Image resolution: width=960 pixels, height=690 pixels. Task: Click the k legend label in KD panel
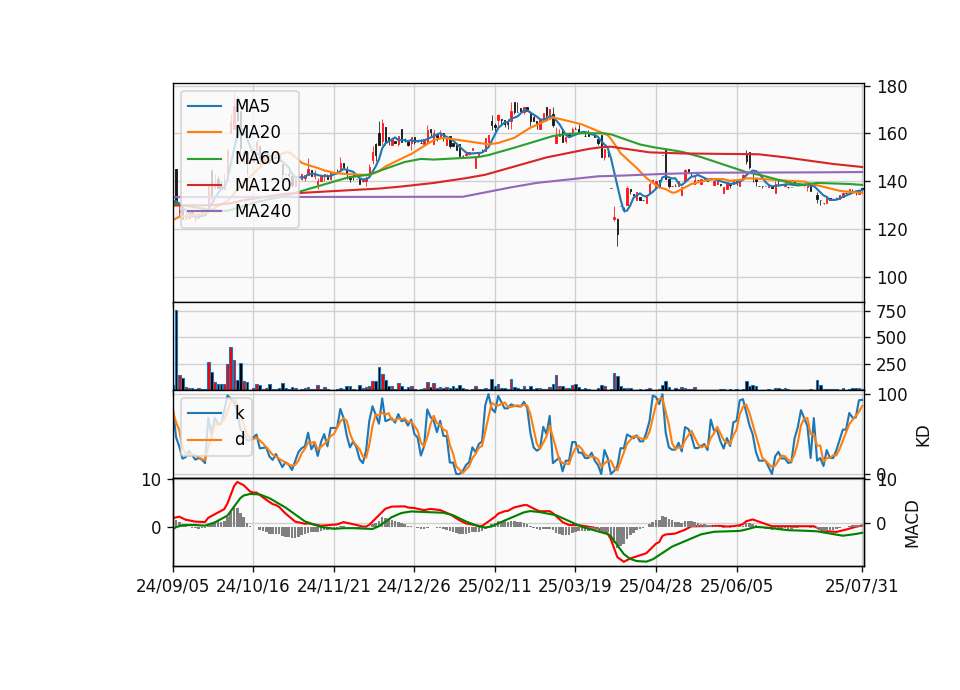point(239,413)
